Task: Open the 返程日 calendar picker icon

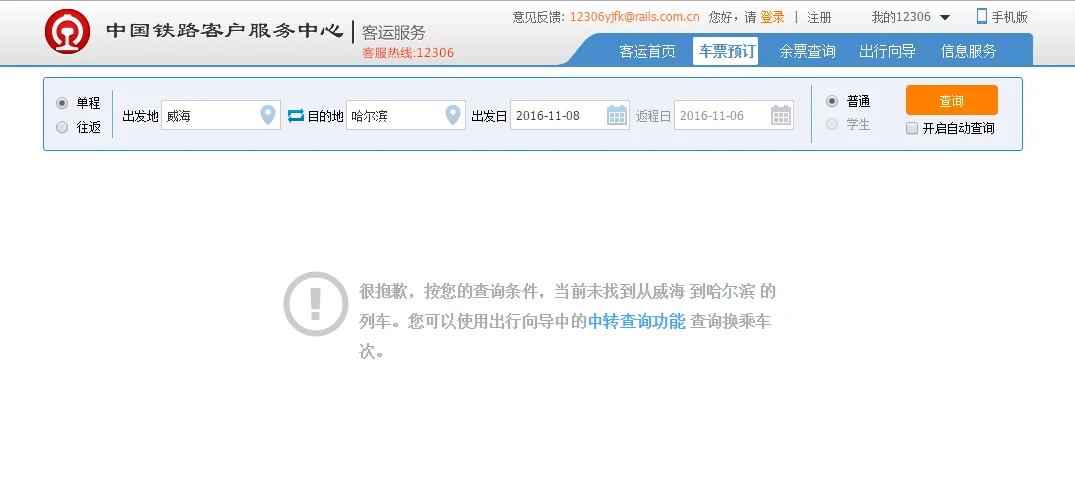Action: [x=781, y=115]
